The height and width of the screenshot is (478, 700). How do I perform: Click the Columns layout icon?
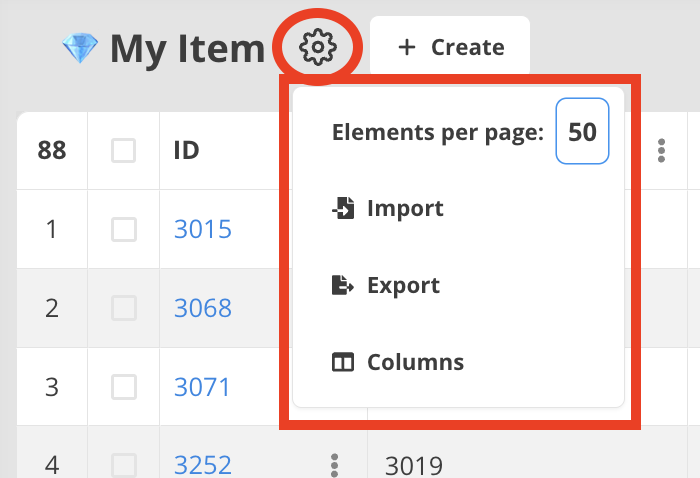[x=343, y=362]
